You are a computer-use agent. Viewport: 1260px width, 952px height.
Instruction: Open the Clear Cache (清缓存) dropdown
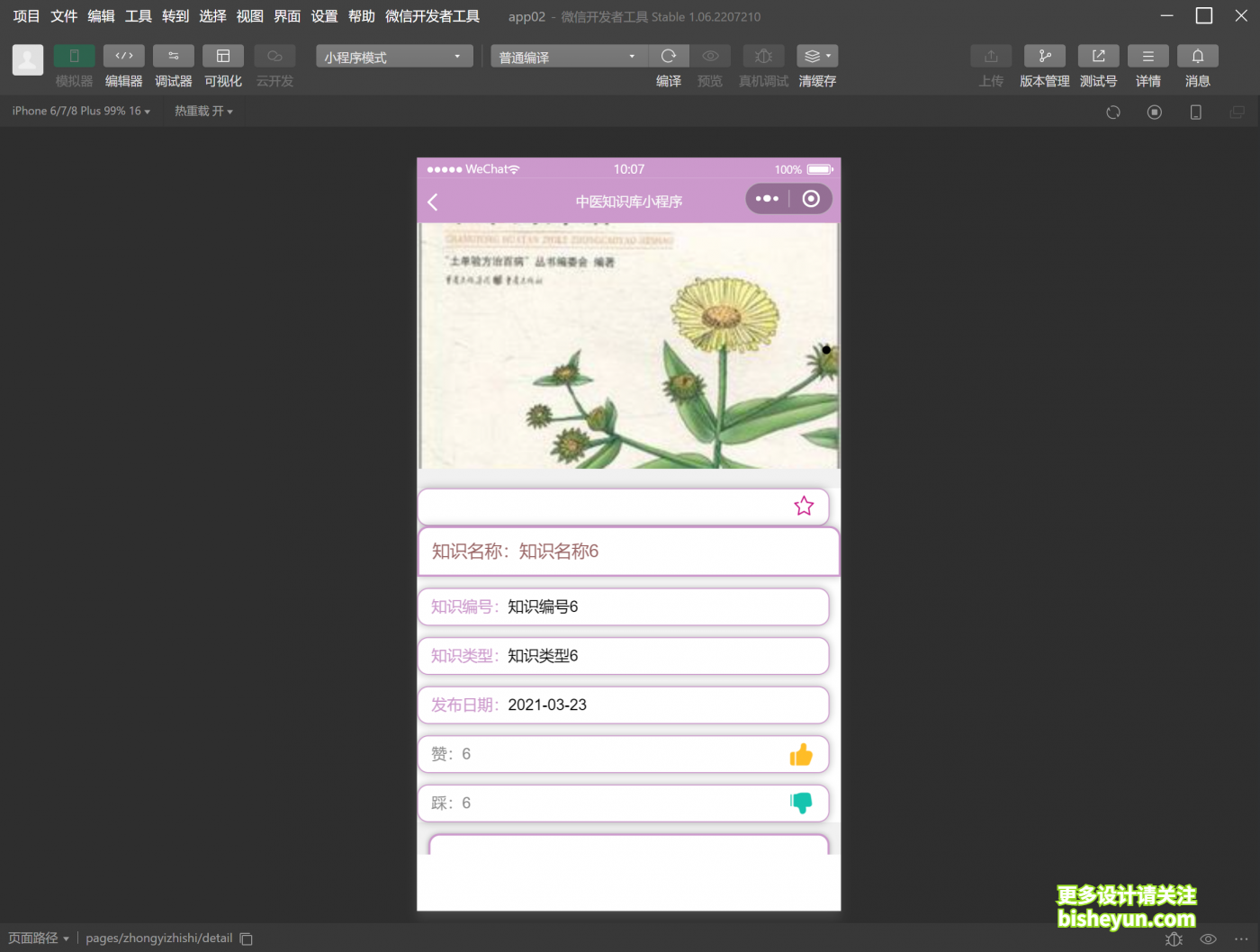817,56
